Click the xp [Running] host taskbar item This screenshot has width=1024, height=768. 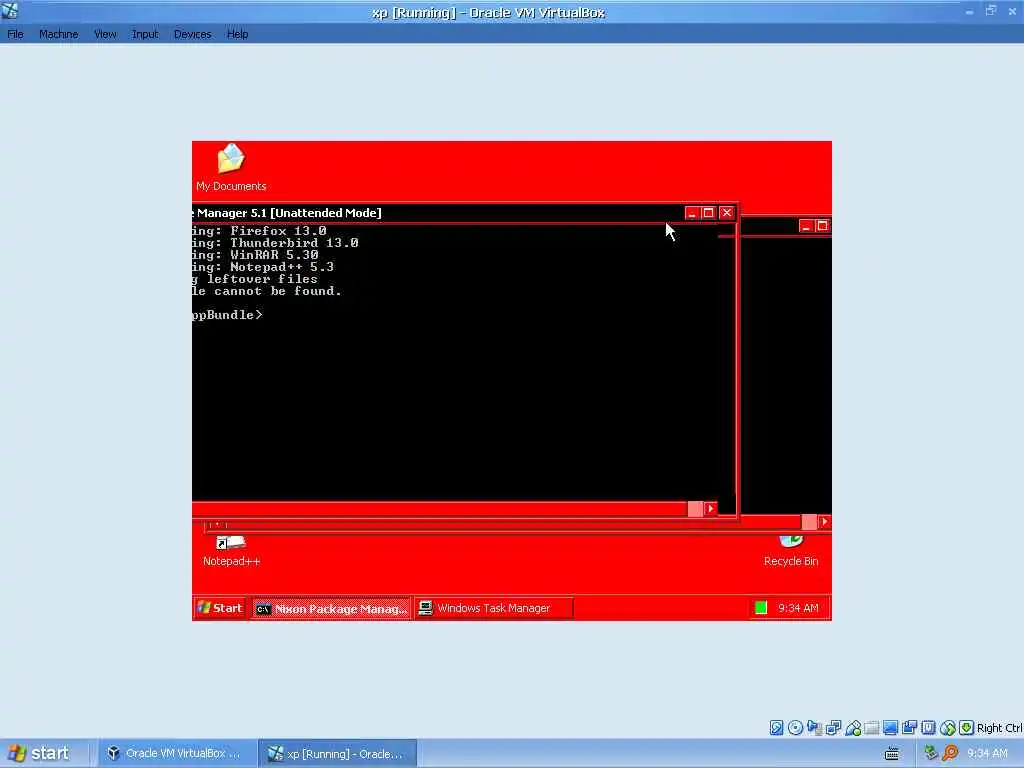pos(338,754)
